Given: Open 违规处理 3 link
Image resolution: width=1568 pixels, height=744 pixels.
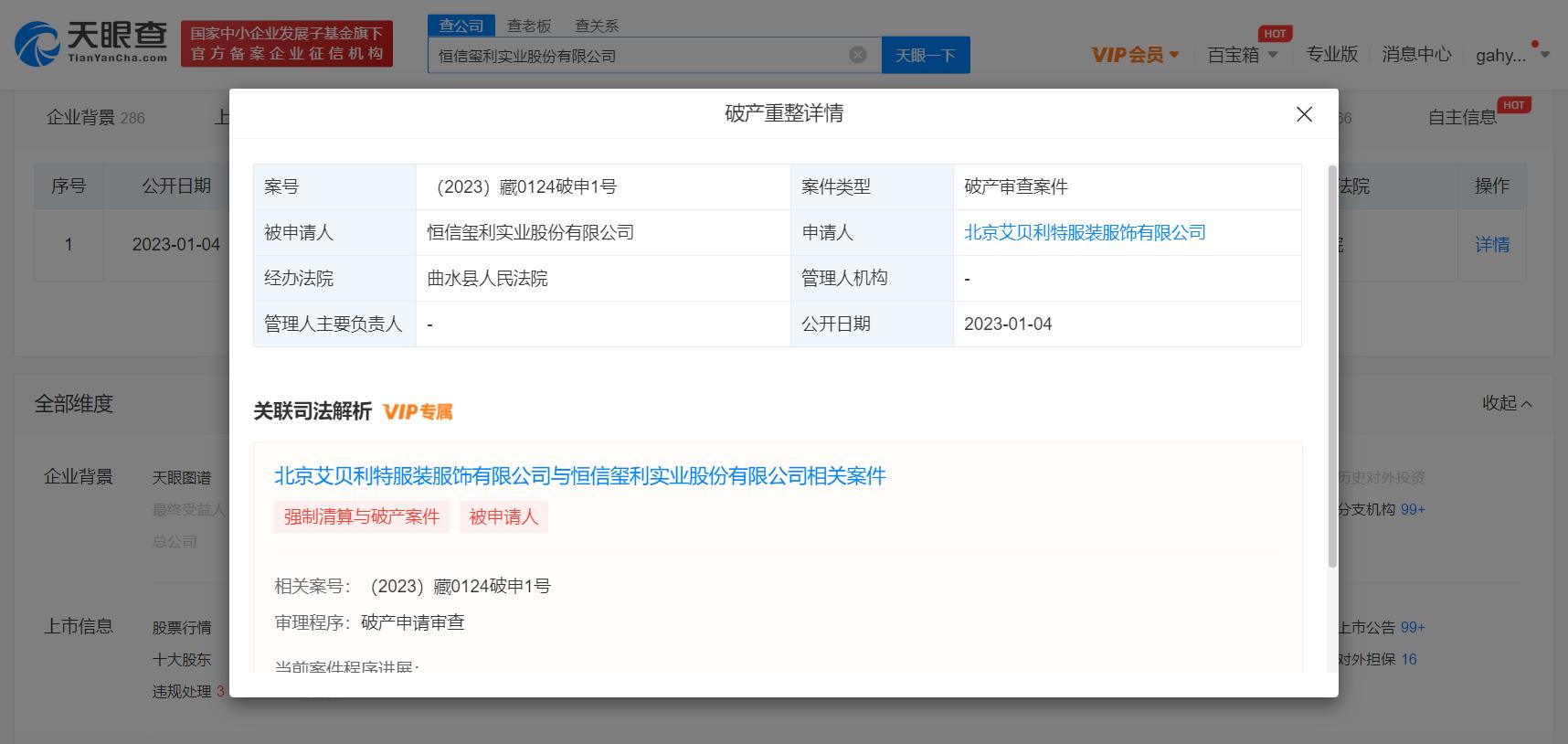Looking at the screenshot, I should (188, 691).
